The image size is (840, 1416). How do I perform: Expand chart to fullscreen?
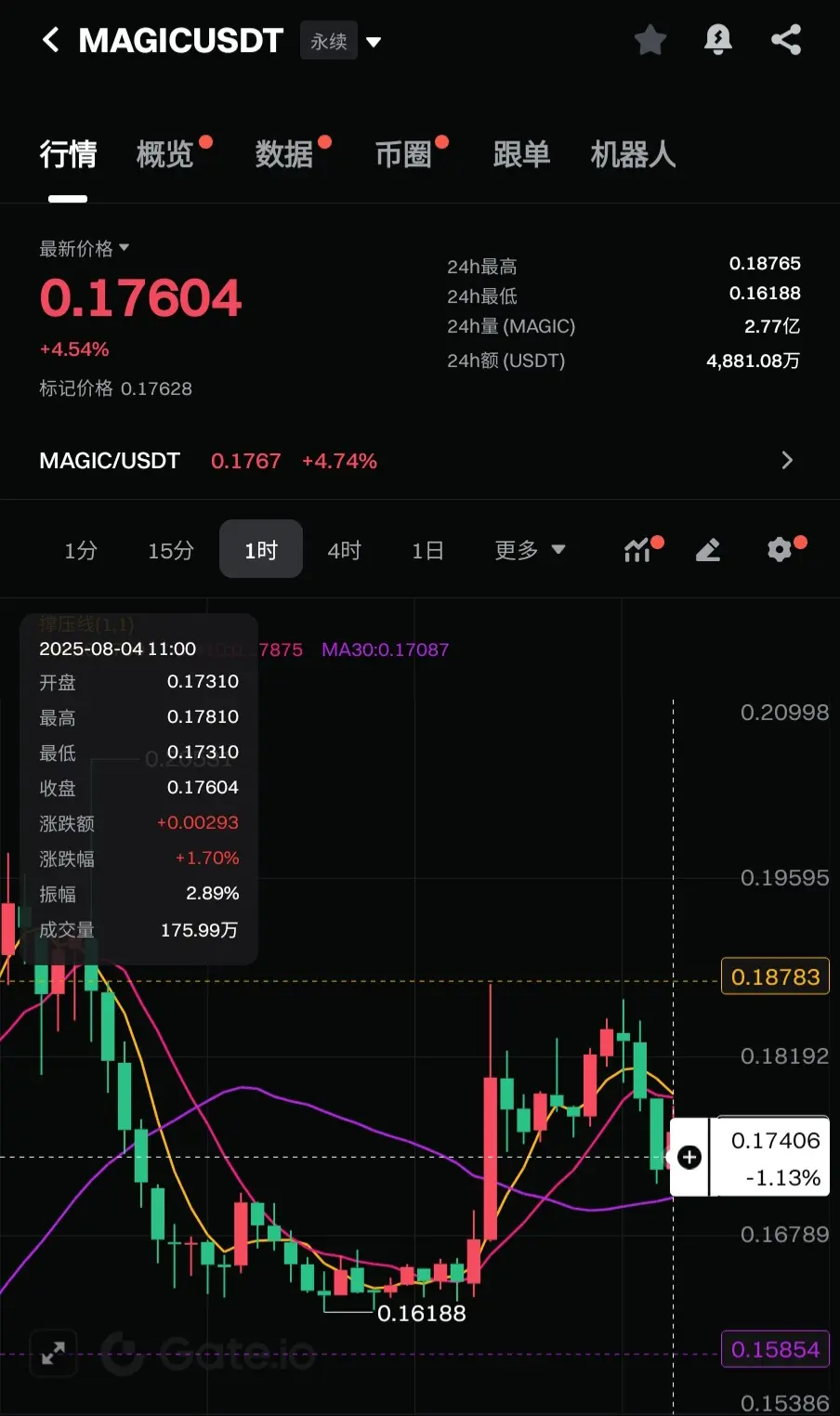point(53,1353)
